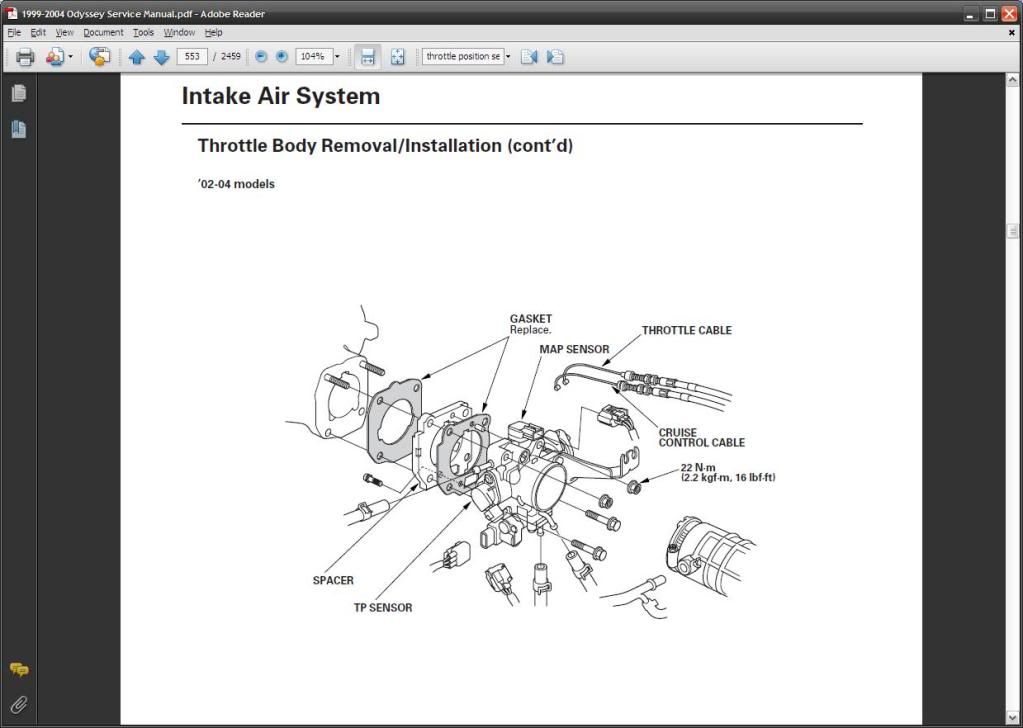Viewport: 1023px width, 728px height.
Task: Open the File menu
Action: point(13,32)
